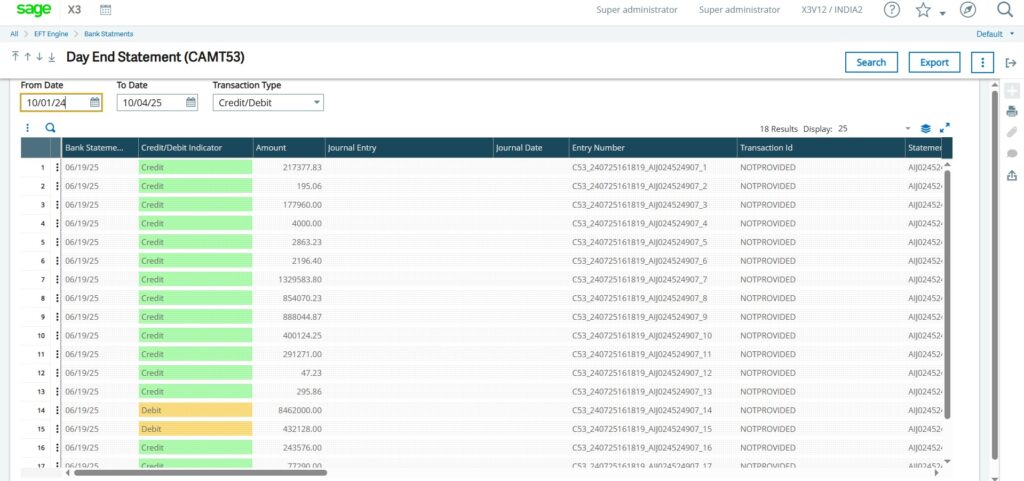
Task: Click the magnifier search icon in header
Action: [x=1004, y=10]
